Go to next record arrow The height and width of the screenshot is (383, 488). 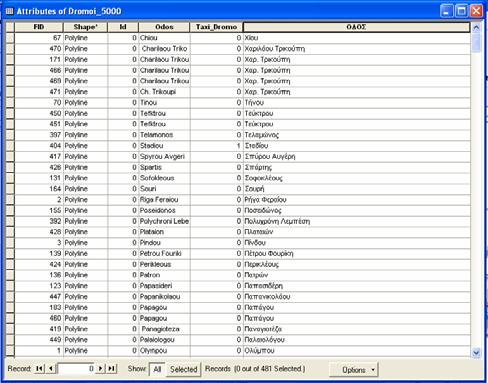(100, 369)
